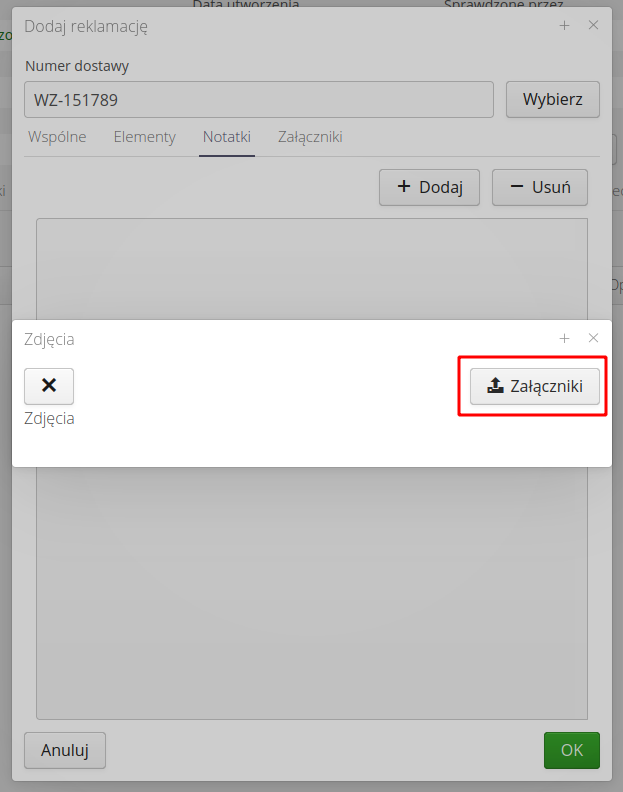Confirm with the green OK button
Image resolution: width=623 pixels, height=792 pixels.
tap(571, 750)
